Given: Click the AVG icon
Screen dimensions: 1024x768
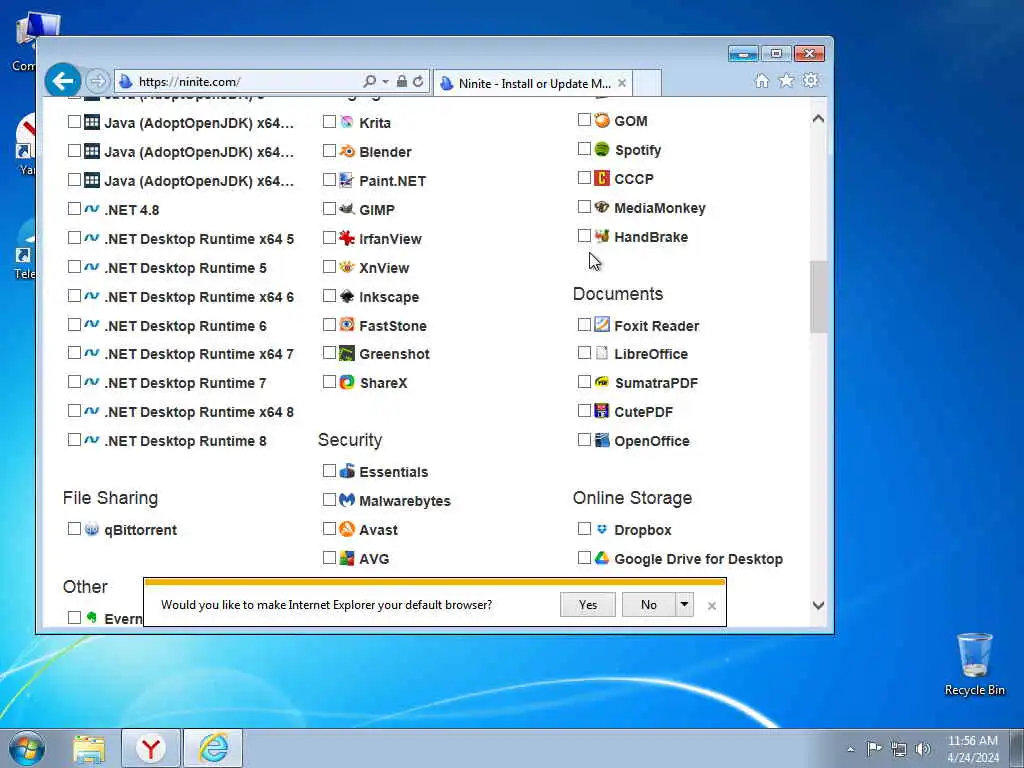Looking at the screenshot, I should coord(347,558).
